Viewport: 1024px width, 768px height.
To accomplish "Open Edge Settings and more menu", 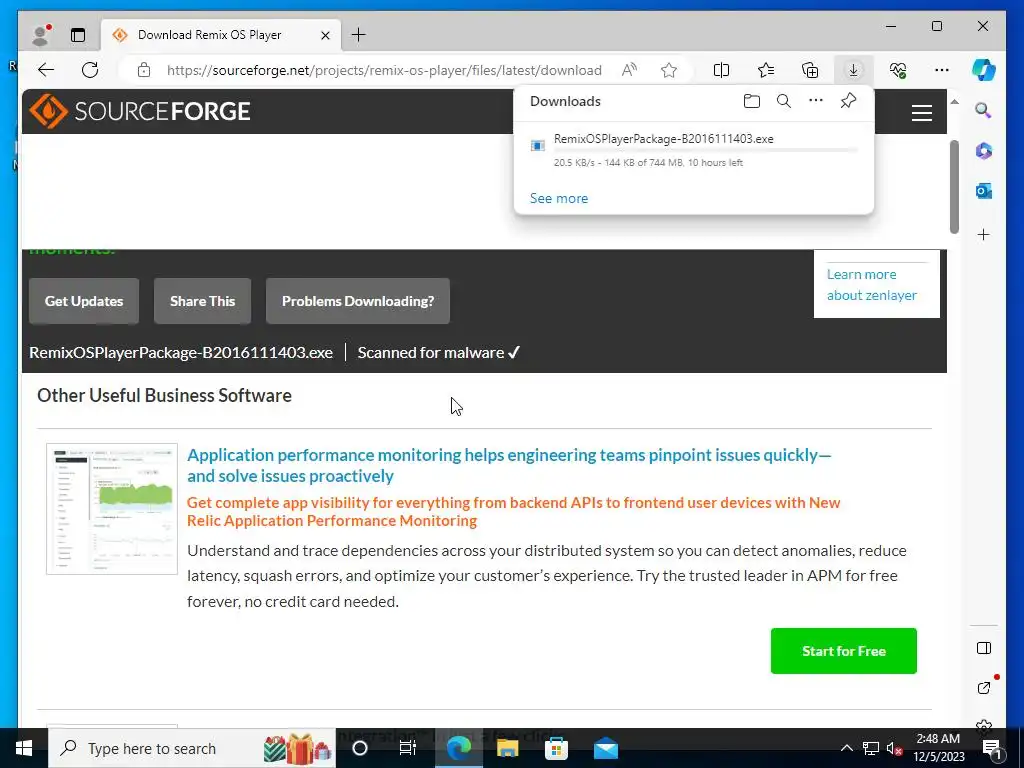I will 942,70.
